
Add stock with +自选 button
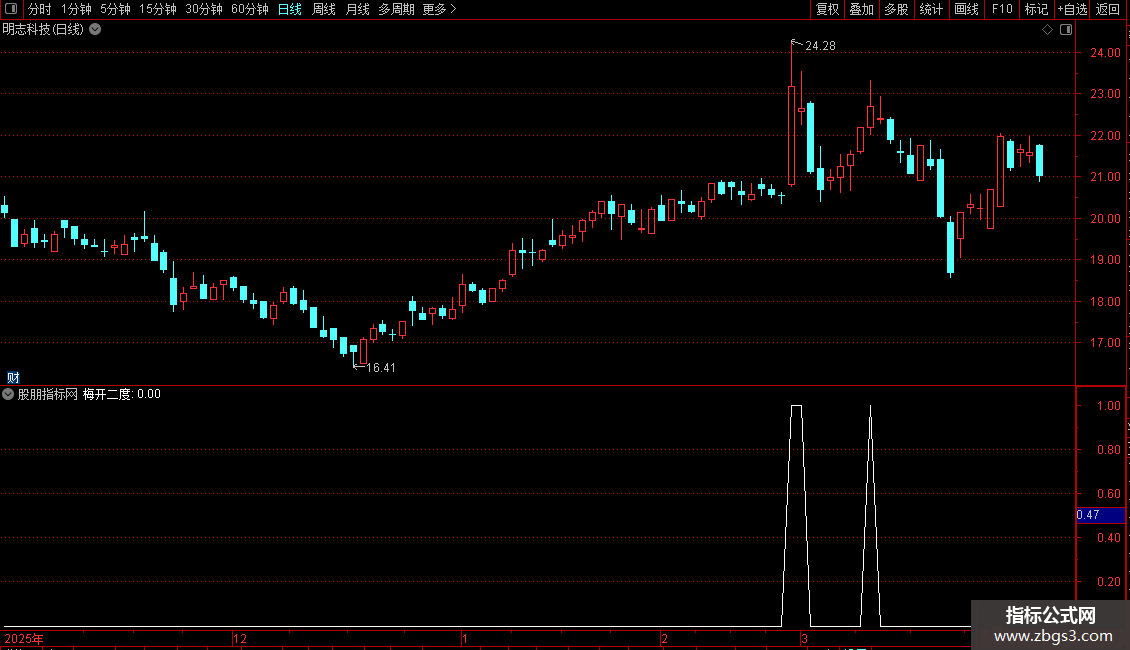[x=1072, y=9]
